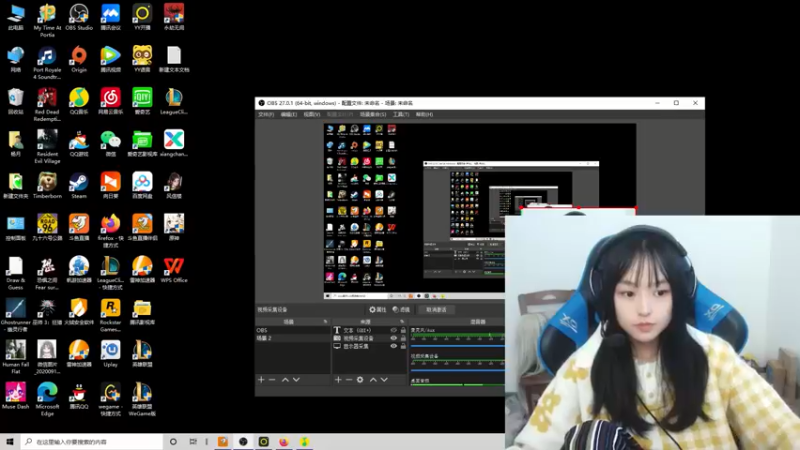Select the OBS scene in the scenes list
The image size is (800, 450).
292,330
